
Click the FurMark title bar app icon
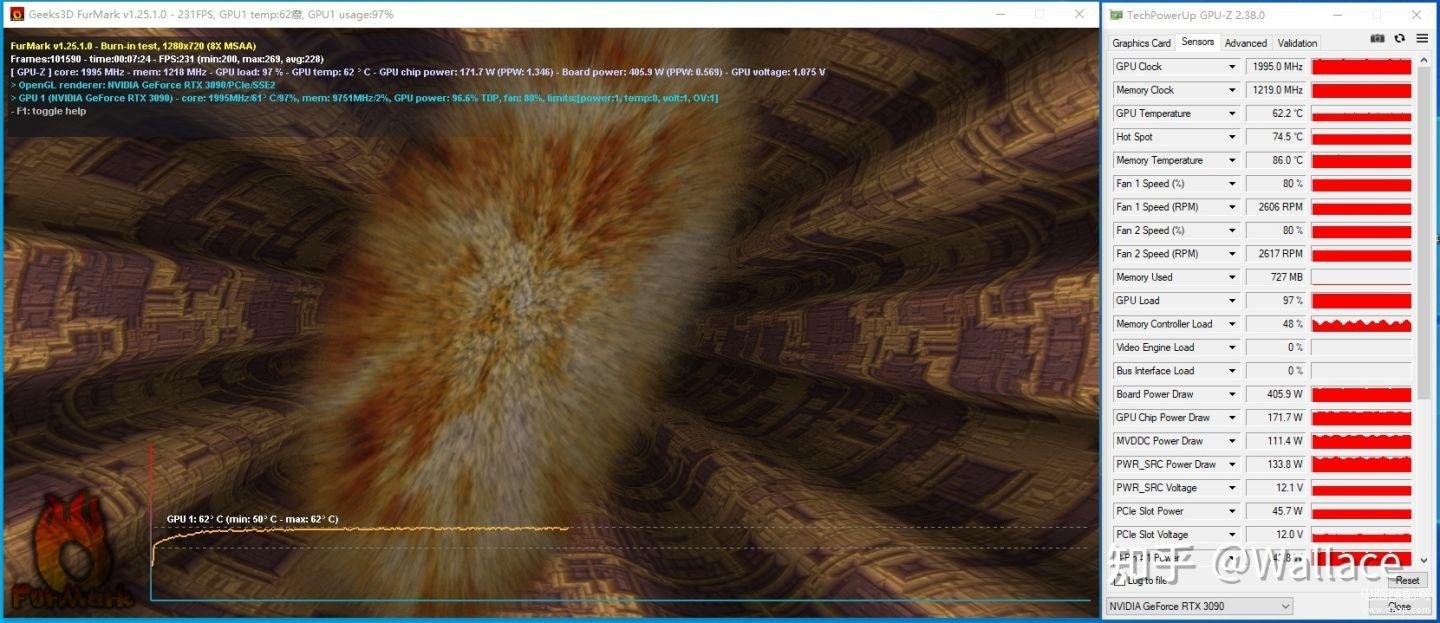click(x=16, y=15)
